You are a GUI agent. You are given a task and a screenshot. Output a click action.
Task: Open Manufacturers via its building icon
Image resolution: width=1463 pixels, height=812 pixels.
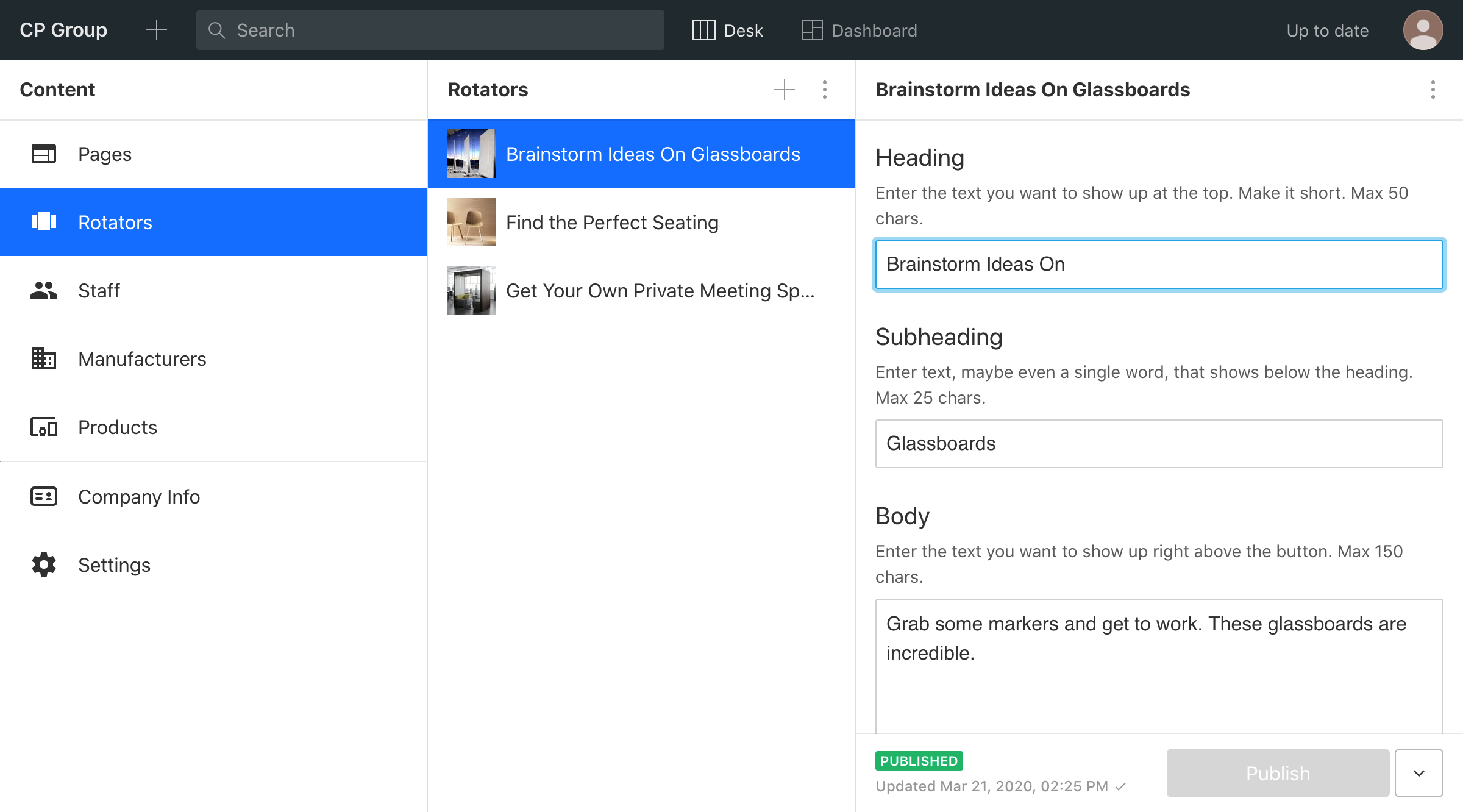pos(44,359)
